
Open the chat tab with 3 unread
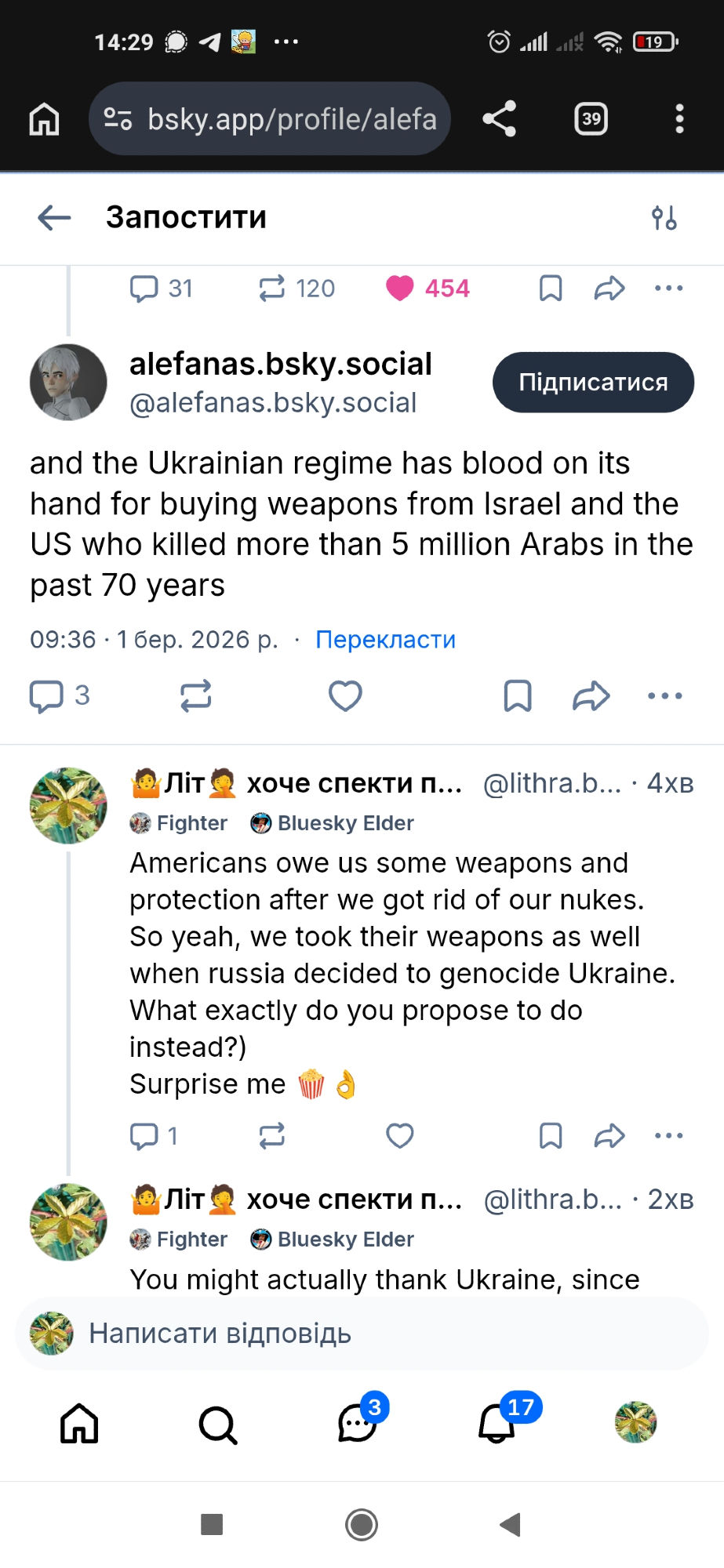[x=358, y=1424]
